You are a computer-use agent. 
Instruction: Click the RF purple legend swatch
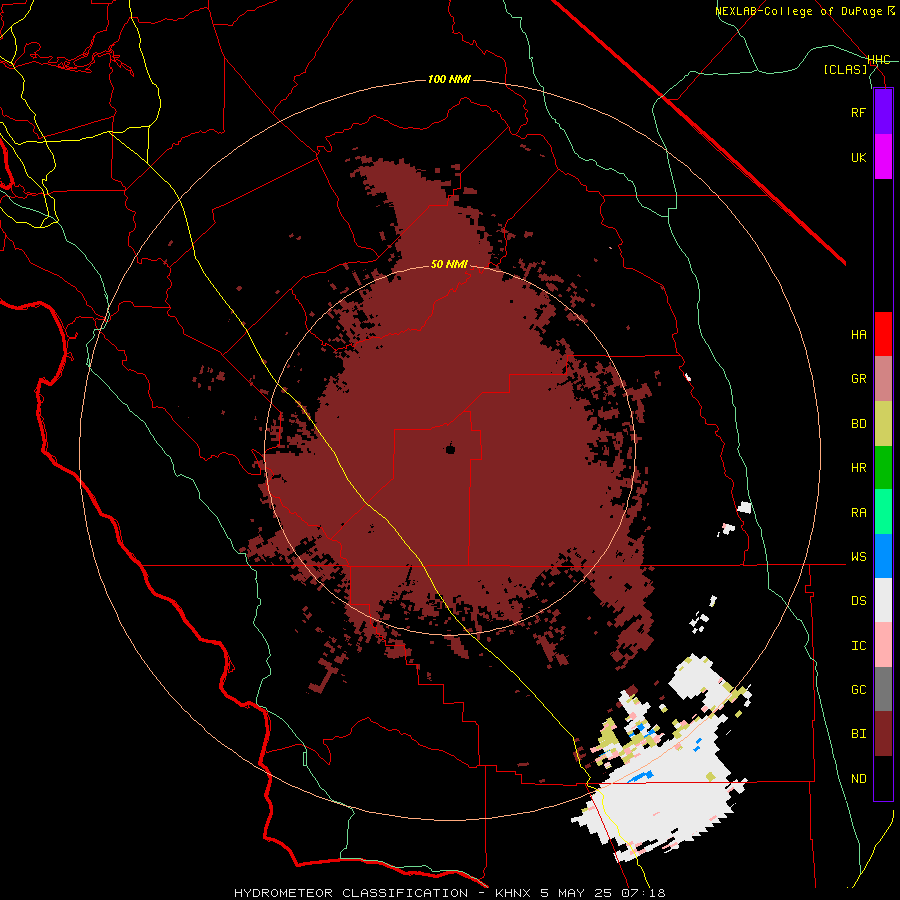coord(883,112)
